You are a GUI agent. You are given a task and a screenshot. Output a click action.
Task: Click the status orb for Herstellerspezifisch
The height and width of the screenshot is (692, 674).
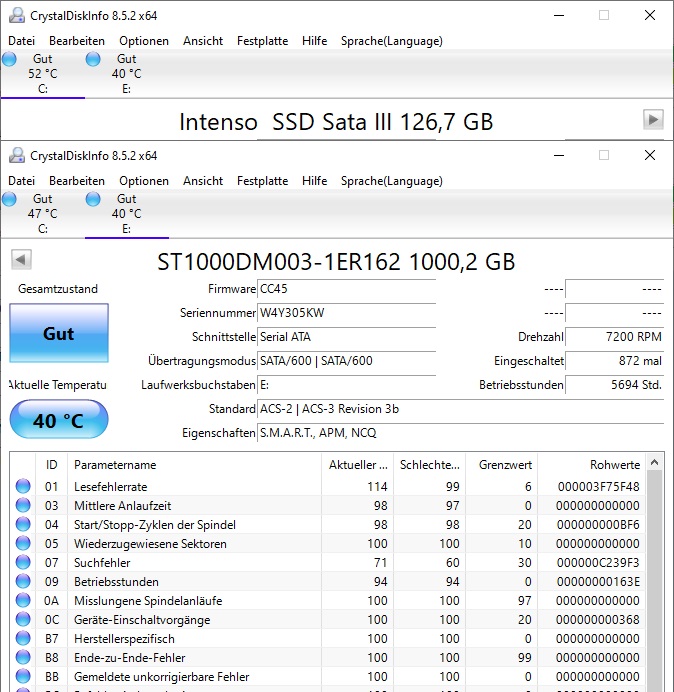(x=23, y=638)
